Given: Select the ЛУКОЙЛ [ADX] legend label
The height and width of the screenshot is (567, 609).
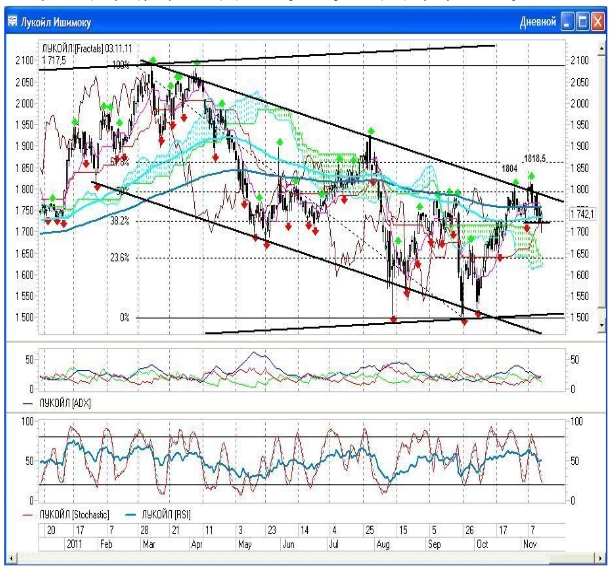Looking at the screenshot, I should point(65,403).
